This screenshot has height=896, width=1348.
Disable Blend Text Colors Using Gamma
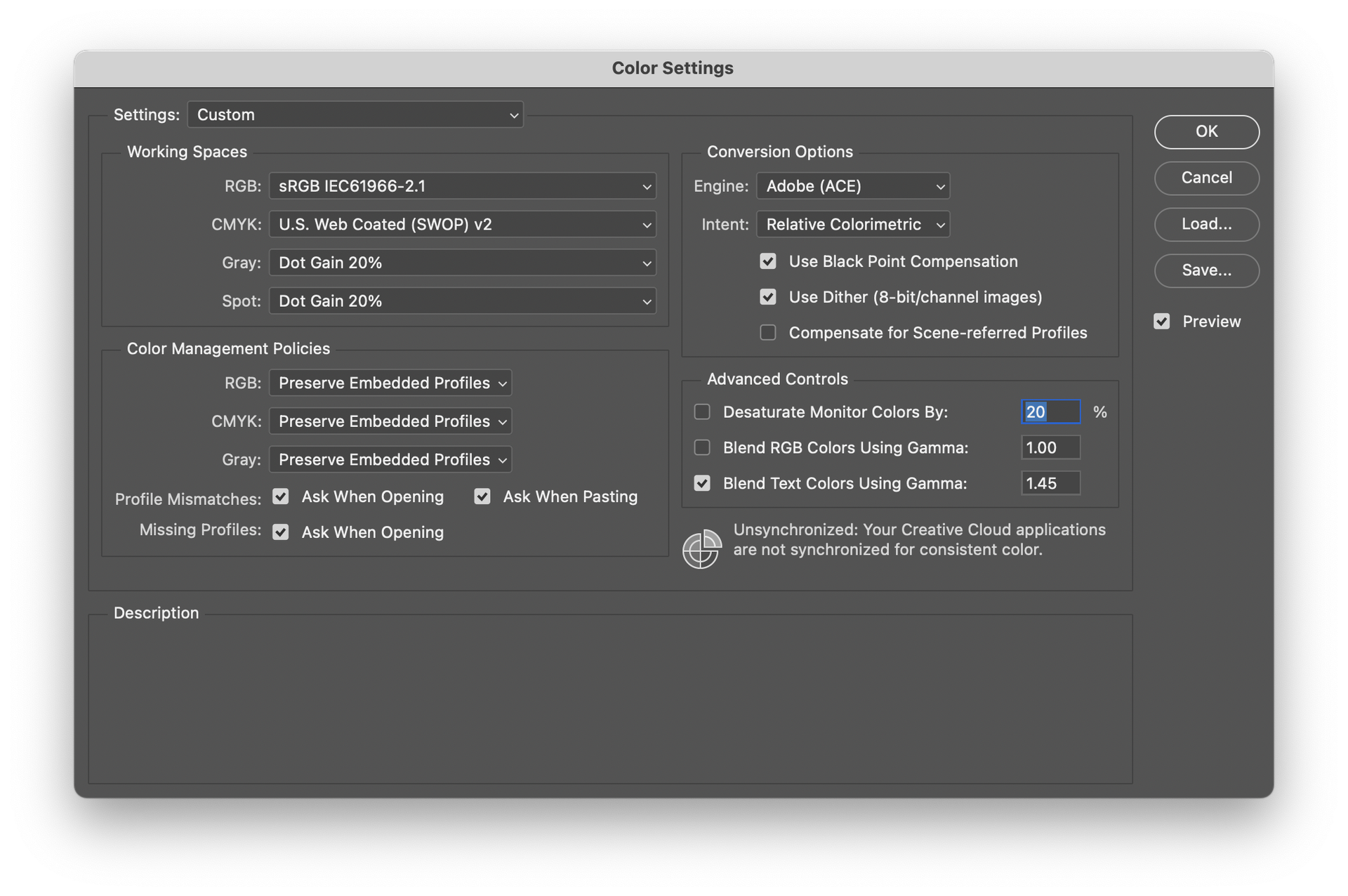(x=701, y=483)
